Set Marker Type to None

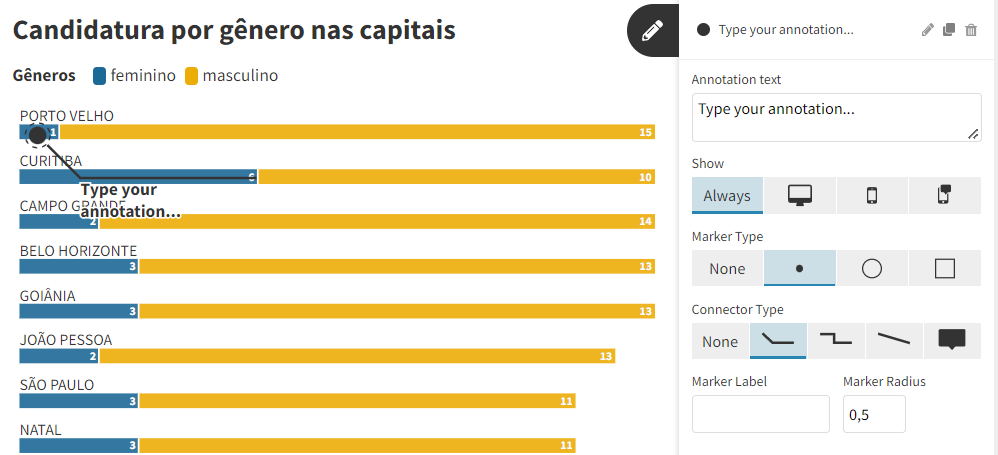coord(727,268)
